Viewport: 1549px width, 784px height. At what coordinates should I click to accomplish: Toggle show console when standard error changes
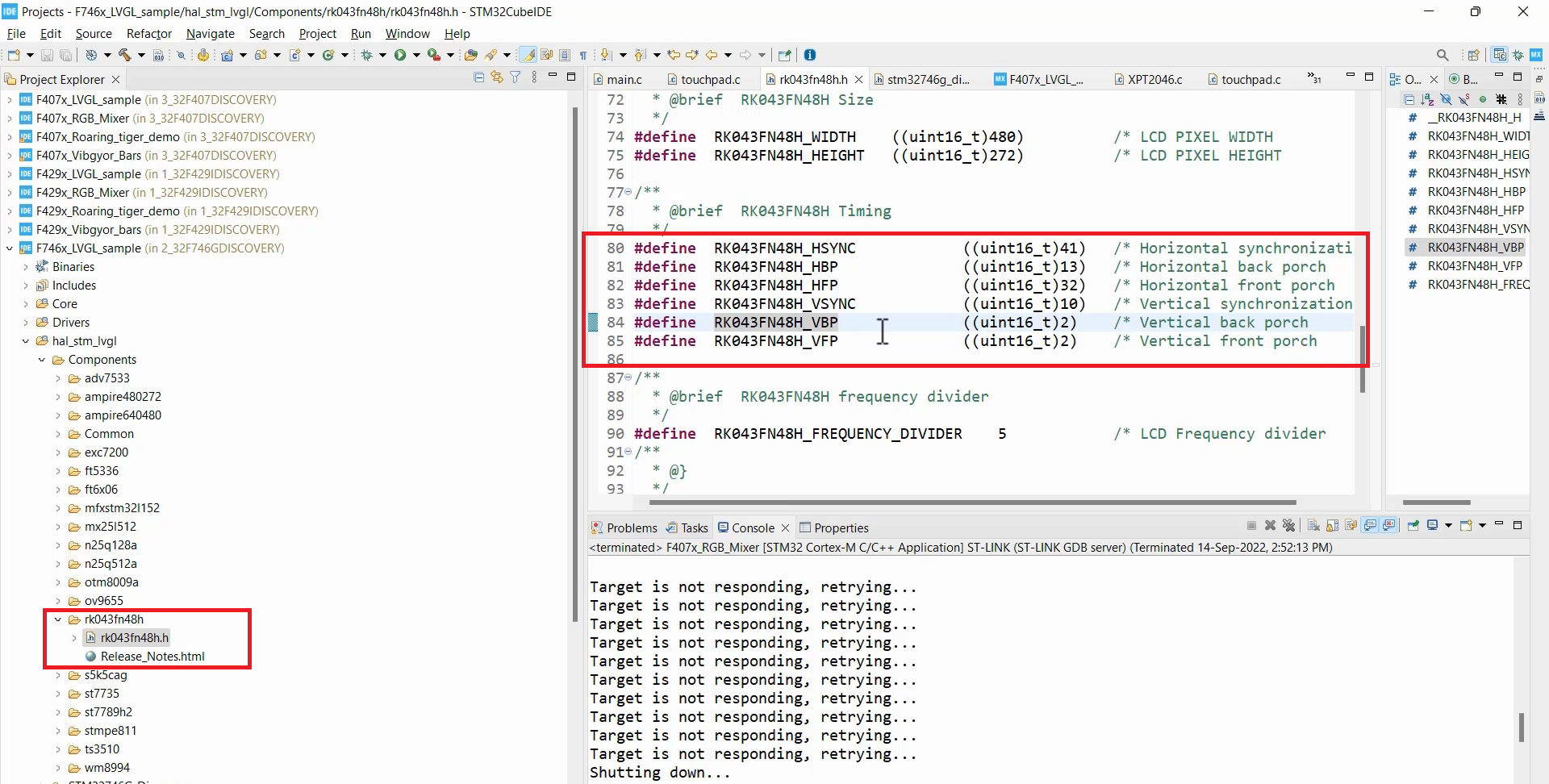1388,525
